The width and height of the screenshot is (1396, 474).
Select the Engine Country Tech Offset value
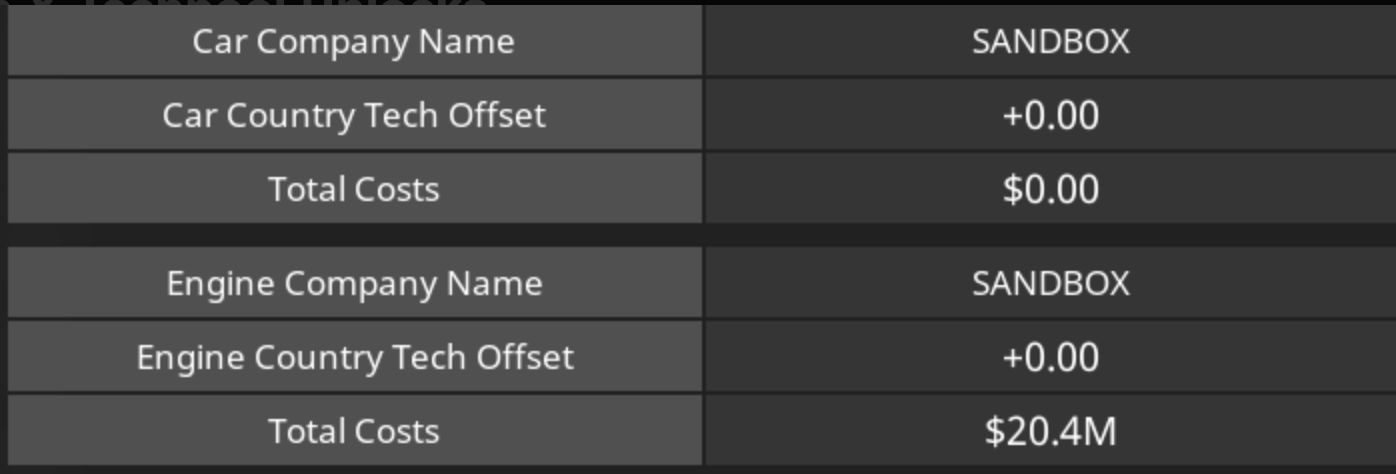click(x=1050, y=357)
